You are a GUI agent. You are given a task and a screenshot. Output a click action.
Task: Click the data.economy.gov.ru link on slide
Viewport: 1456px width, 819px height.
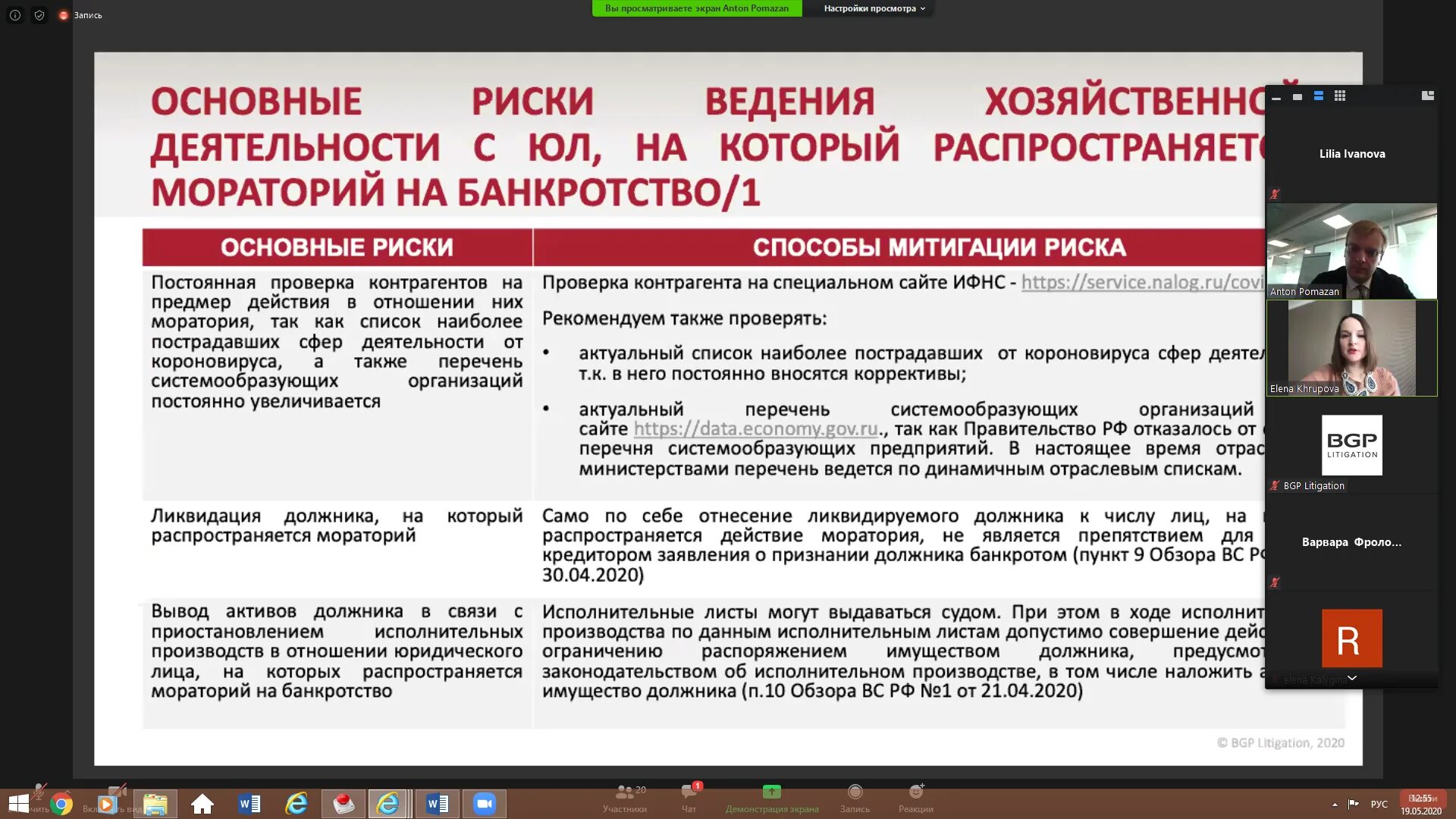pos(755,429)
